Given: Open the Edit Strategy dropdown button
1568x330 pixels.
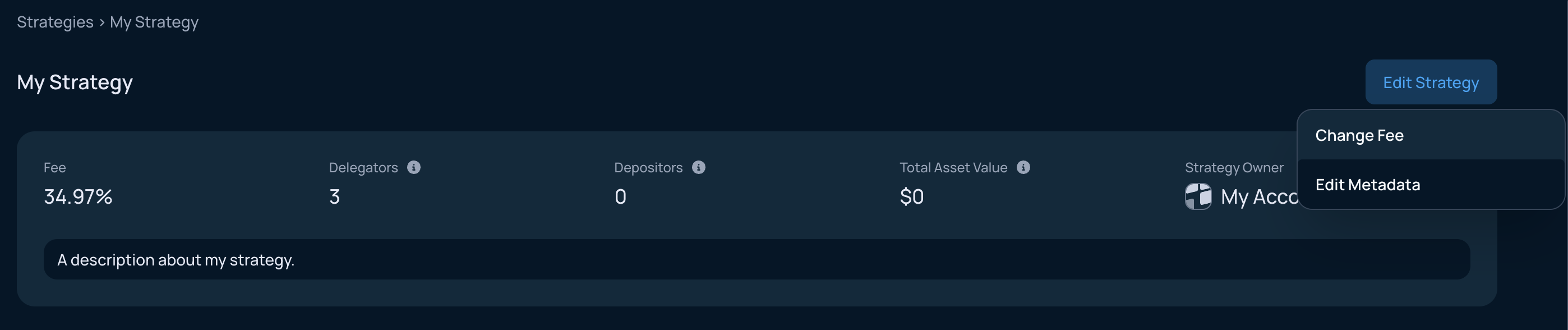Looking at the screenshot, I should 1431,82.
